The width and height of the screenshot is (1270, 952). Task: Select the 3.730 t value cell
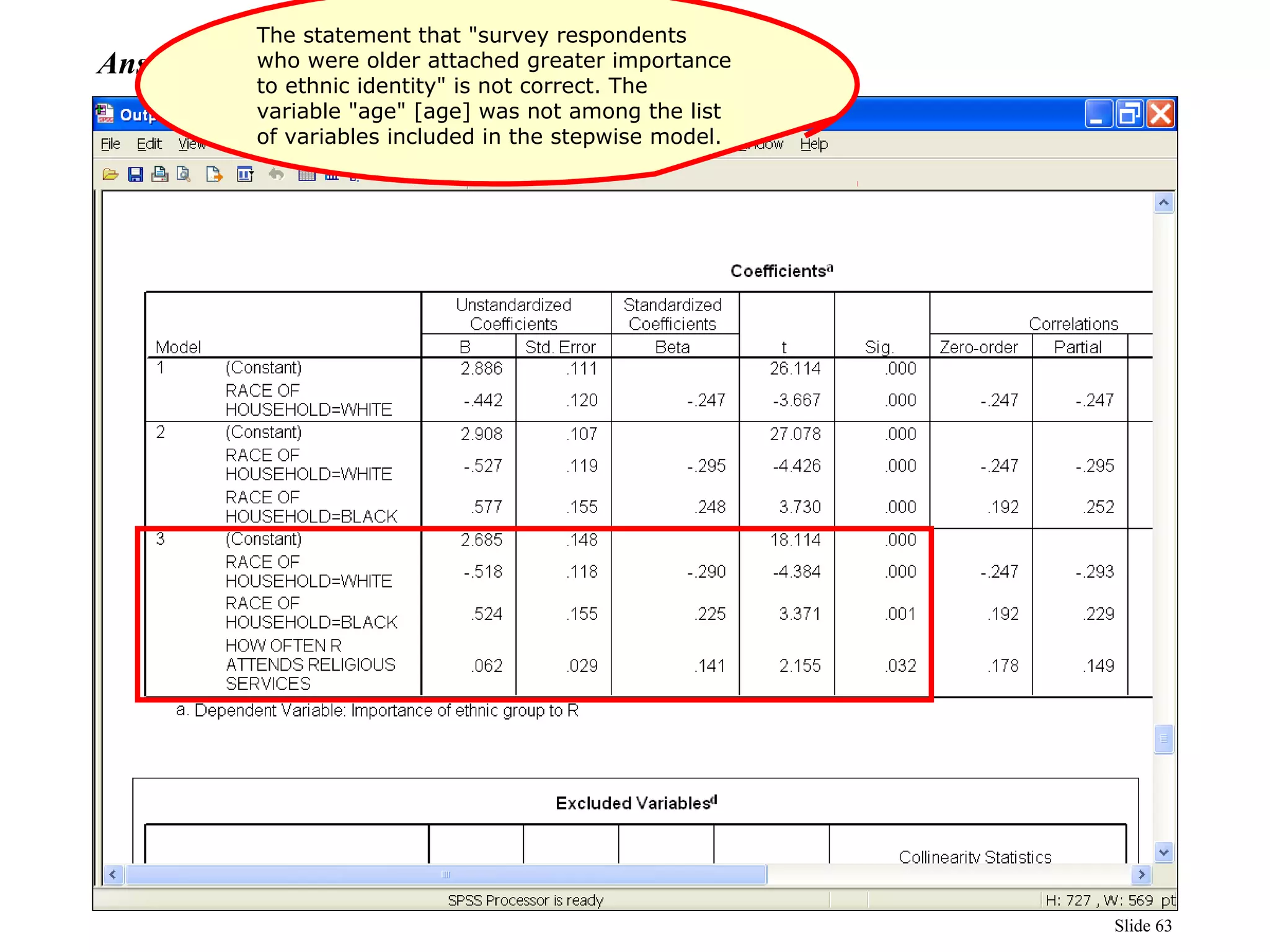pyautogui.click(x=800, y=507)
